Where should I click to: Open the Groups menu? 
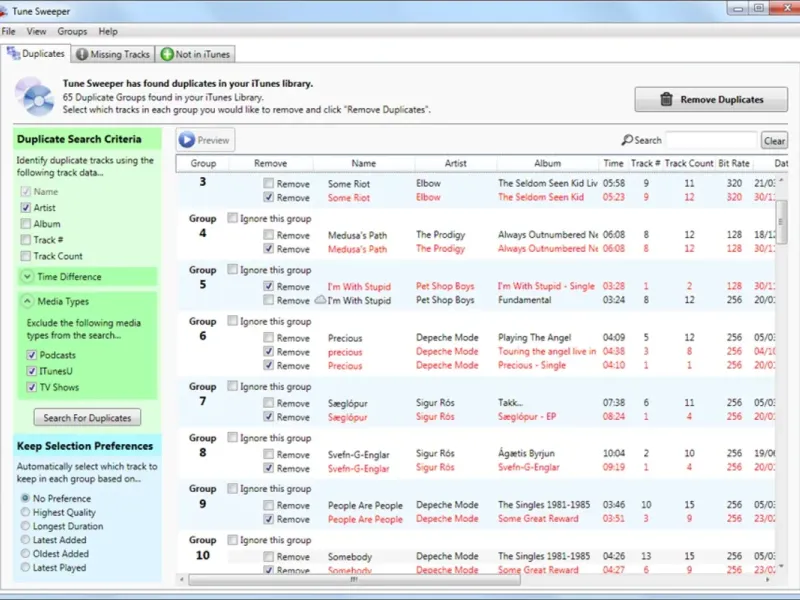coord(72,32)
